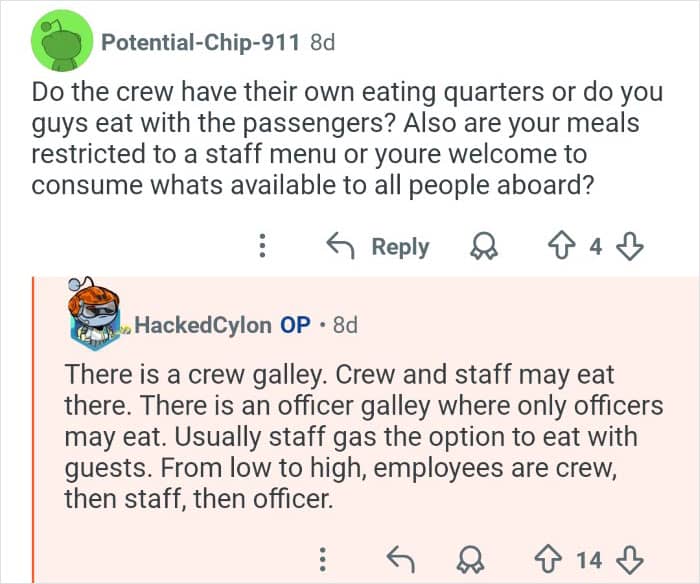The height and width of the screenshot is (584, 700).
Task: Downvote Potential-Chip-911's comment
Action: click(x=633, y=247)
